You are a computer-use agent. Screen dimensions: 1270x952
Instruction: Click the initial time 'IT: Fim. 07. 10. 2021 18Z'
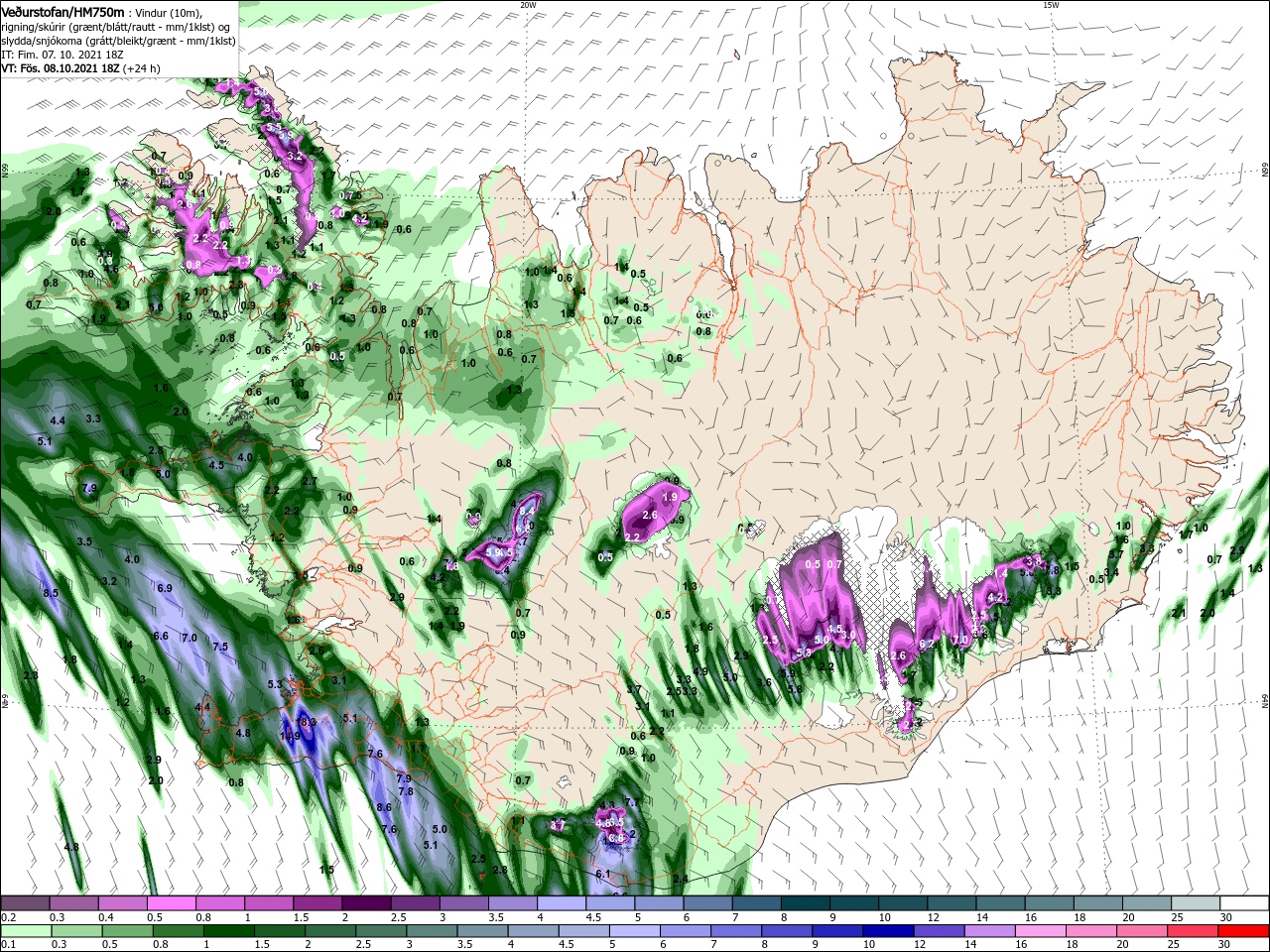pyautogui.click(x=61, y=54)
